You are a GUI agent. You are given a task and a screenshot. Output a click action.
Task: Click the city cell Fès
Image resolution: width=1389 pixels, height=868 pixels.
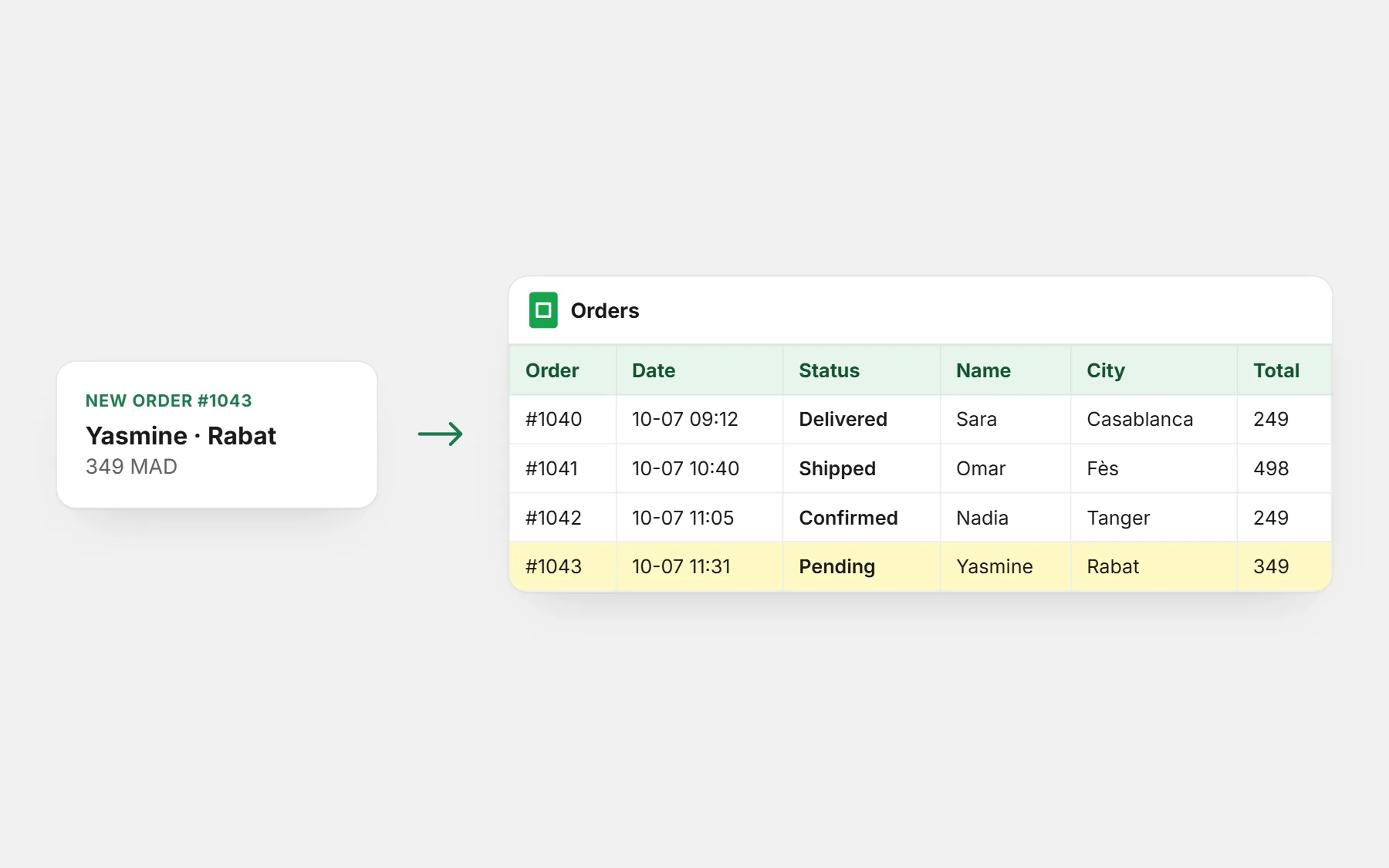tap(1154, 468)
